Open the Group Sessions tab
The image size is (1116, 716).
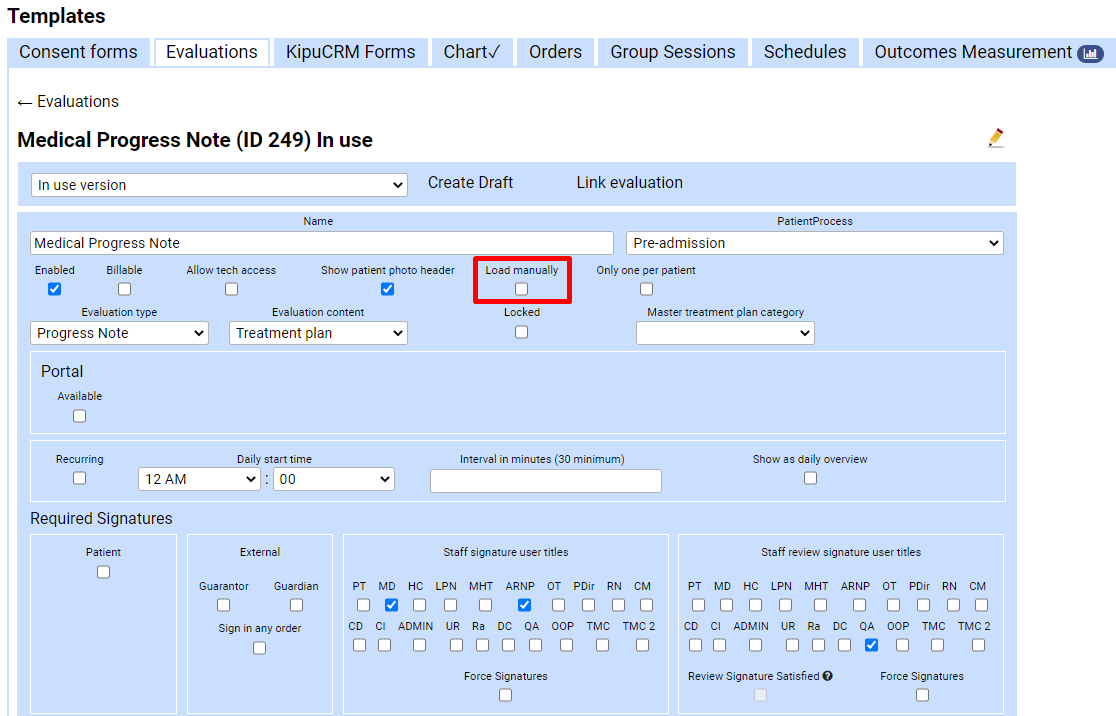[672, 51]
